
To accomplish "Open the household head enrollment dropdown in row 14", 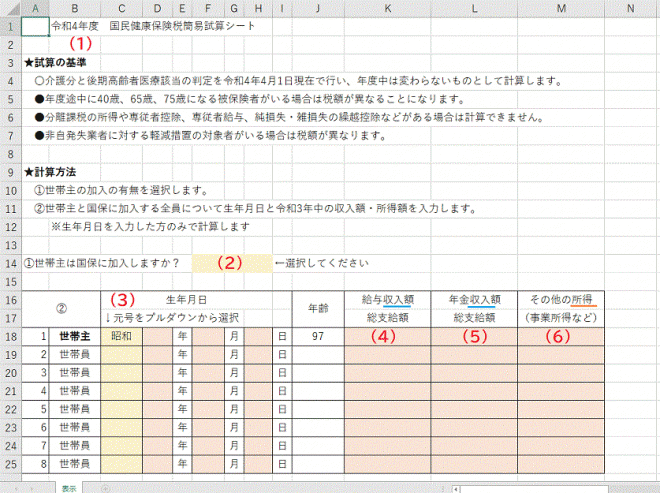I will [230, 264].
